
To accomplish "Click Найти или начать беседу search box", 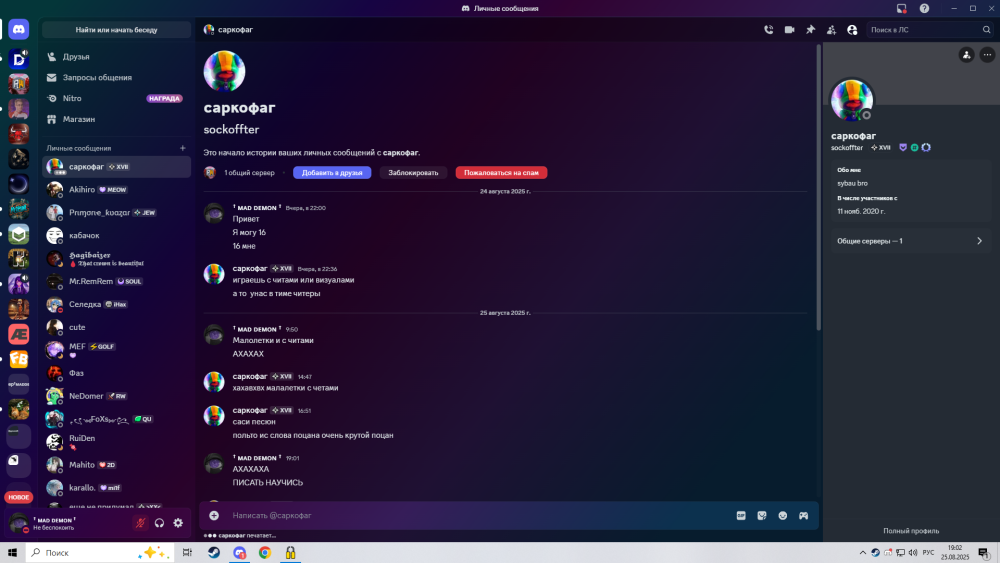I will 116,30.
